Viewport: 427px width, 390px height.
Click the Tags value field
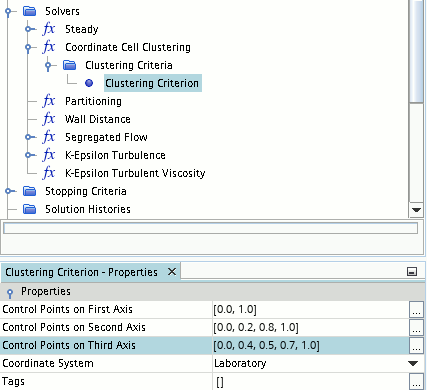[x=311, y=382]
